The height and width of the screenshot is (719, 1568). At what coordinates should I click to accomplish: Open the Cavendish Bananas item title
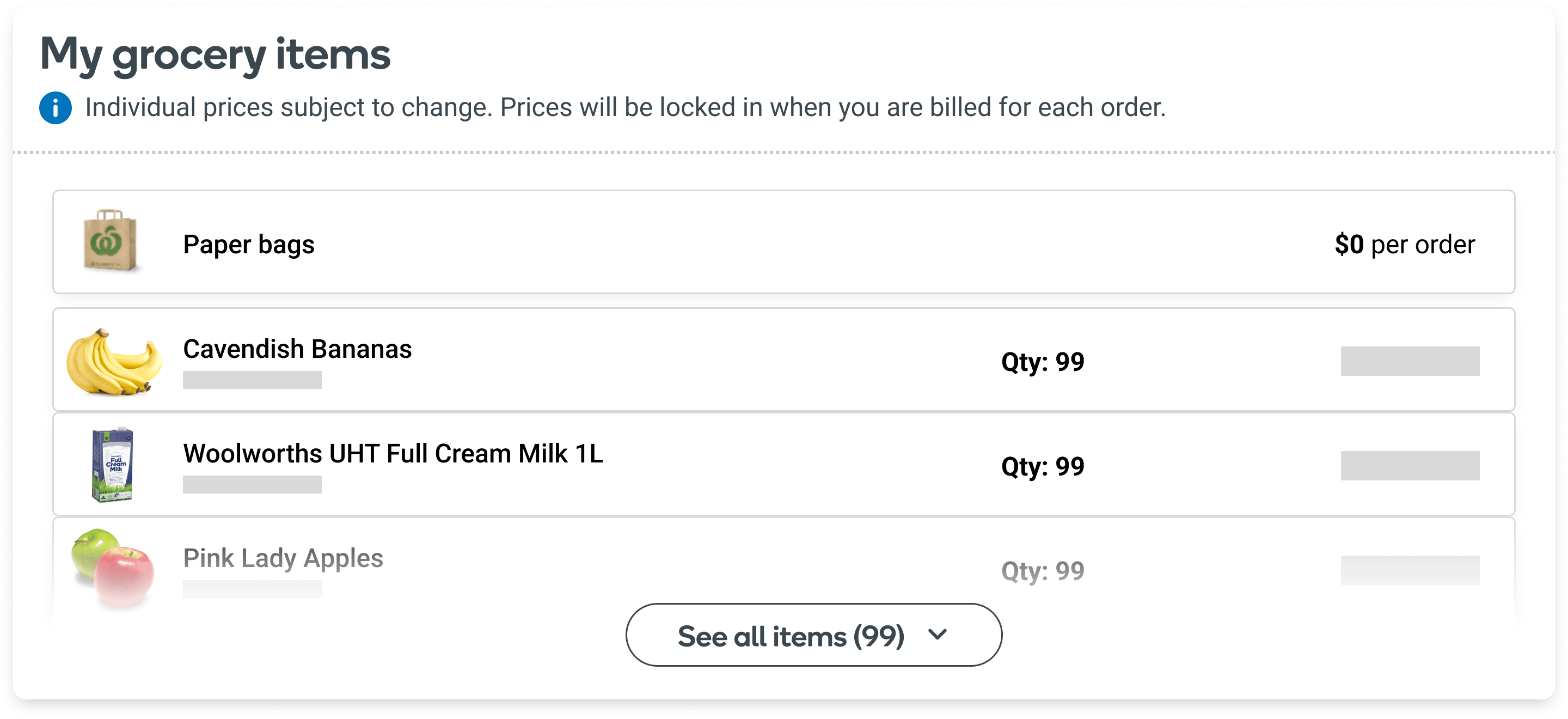[x=297, y=350]
